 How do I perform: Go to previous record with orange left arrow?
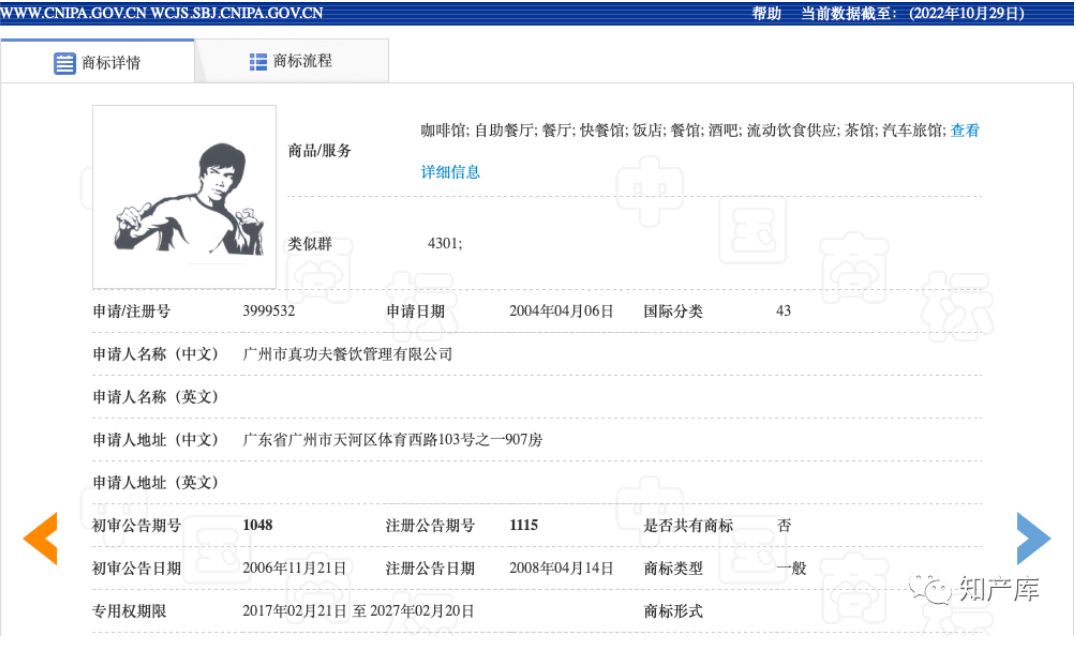41,538
